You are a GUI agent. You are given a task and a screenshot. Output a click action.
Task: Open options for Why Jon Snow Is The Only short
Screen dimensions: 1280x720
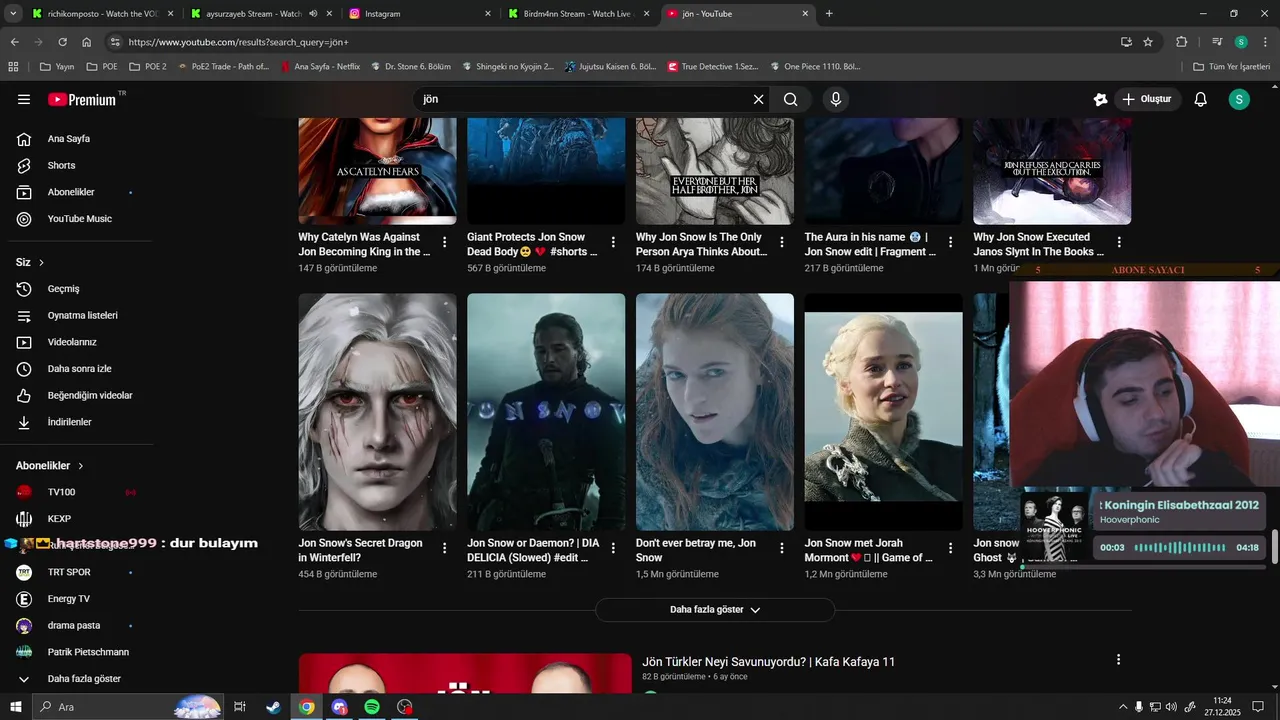click(x=782, y=242)
